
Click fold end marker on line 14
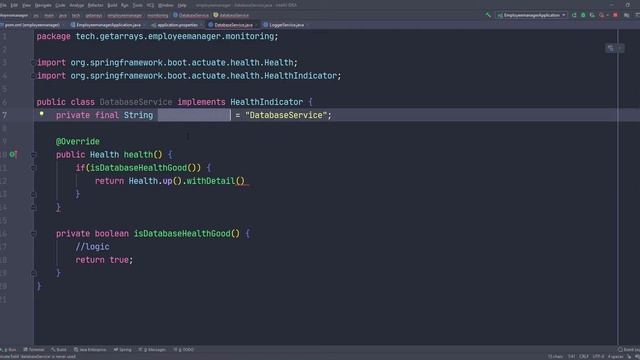pyautogui.click(x=33, y=207)
